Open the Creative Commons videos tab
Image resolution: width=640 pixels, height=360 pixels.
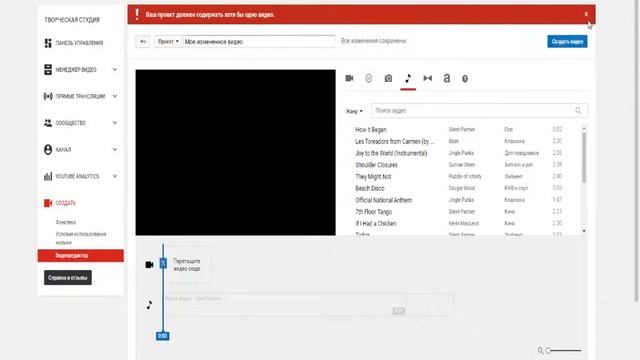(369, 78)
